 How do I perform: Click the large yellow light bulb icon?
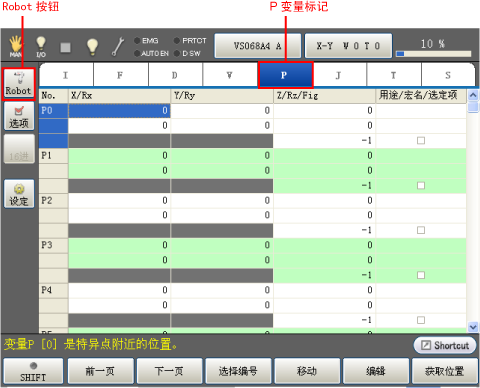point(92,47)
